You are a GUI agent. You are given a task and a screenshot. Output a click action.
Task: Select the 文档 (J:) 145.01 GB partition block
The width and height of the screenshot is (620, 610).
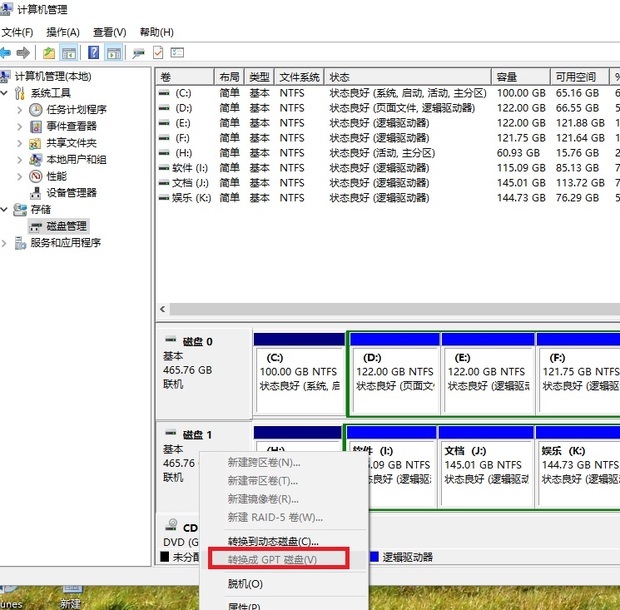pyautogui.click(x=486, y=466)
